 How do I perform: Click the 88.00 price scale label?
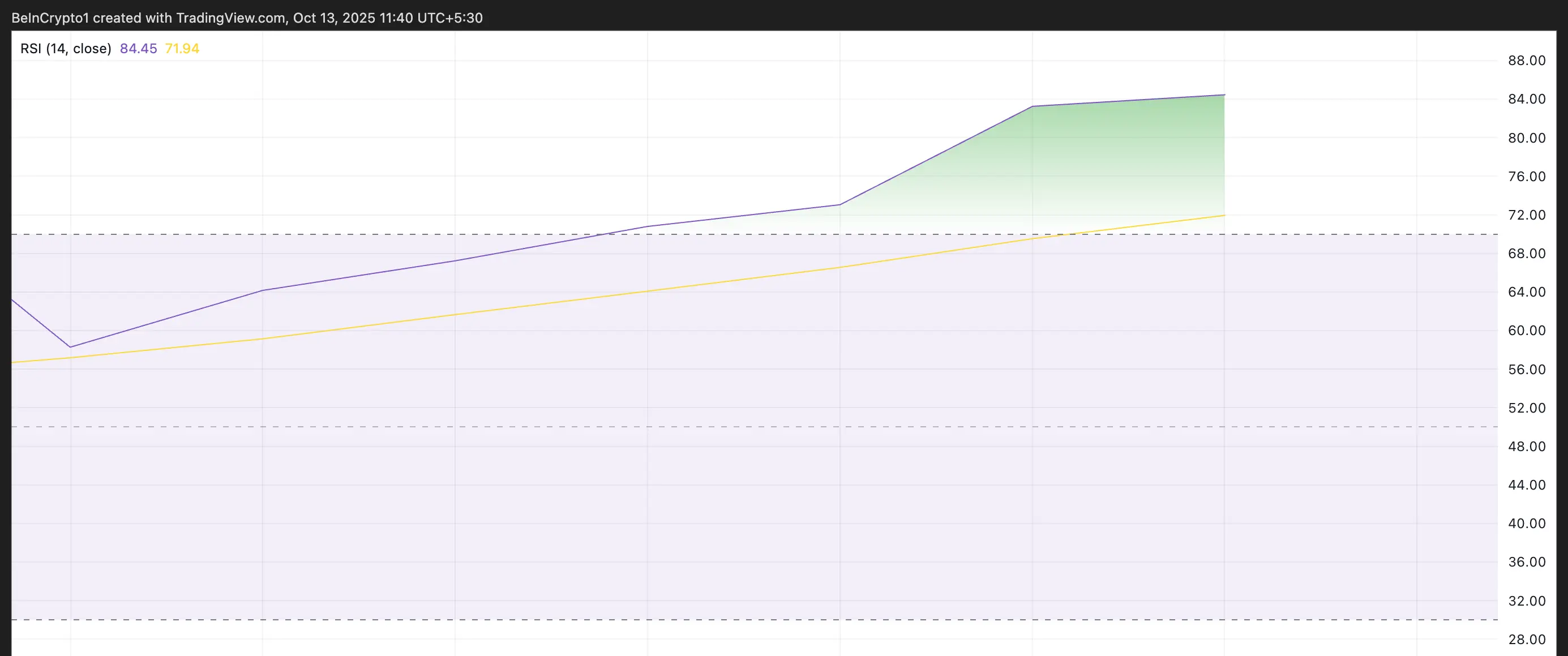pos(1527,60)
